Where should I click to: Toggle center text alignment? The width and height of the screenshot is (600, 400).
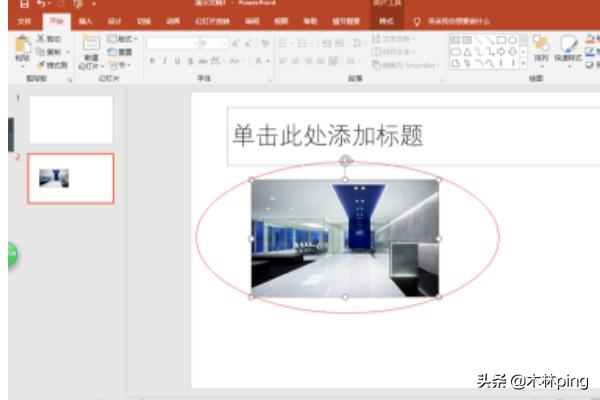pos(295,60)
